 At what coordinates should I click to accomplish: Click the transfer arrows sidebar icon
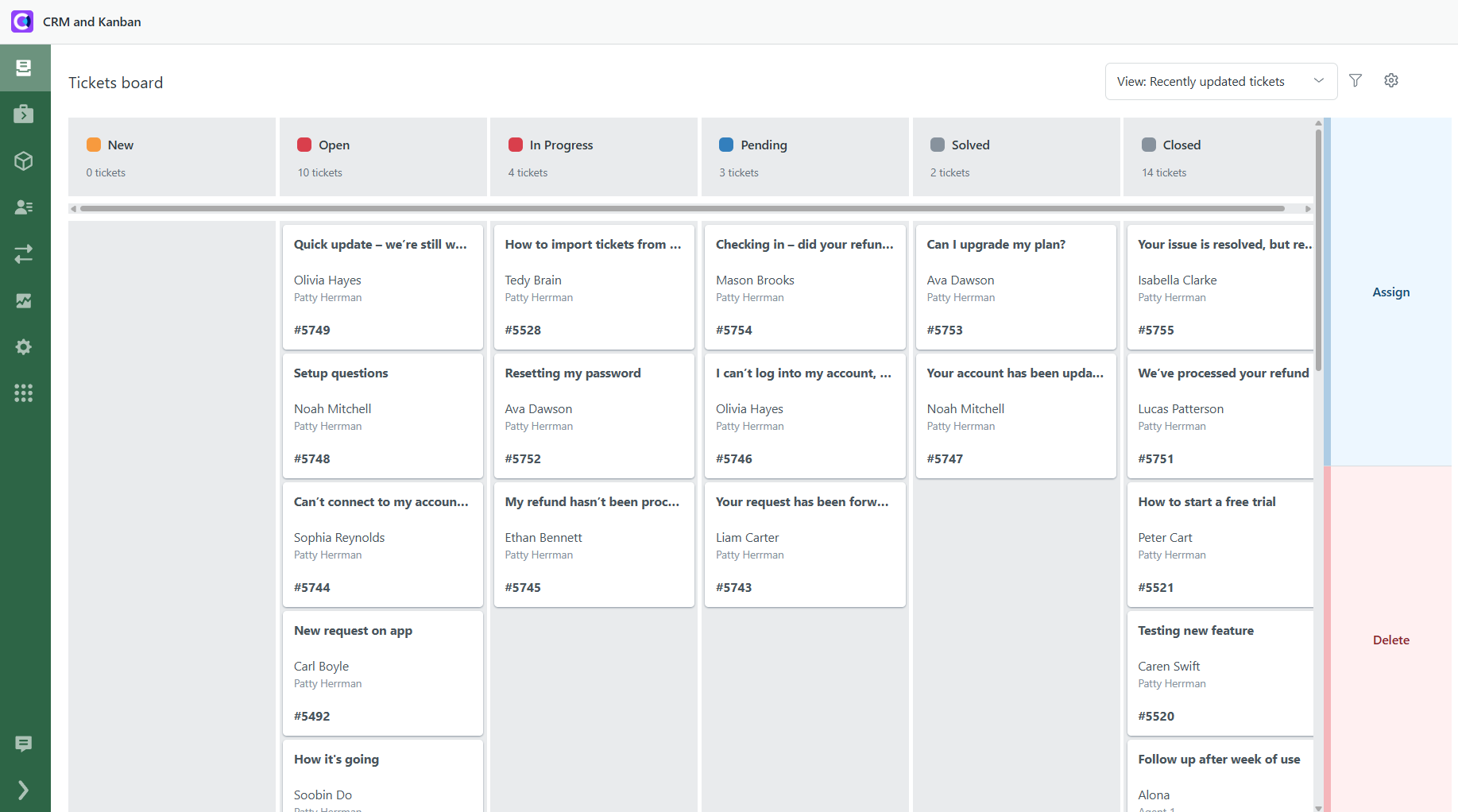tap(24, 253)
